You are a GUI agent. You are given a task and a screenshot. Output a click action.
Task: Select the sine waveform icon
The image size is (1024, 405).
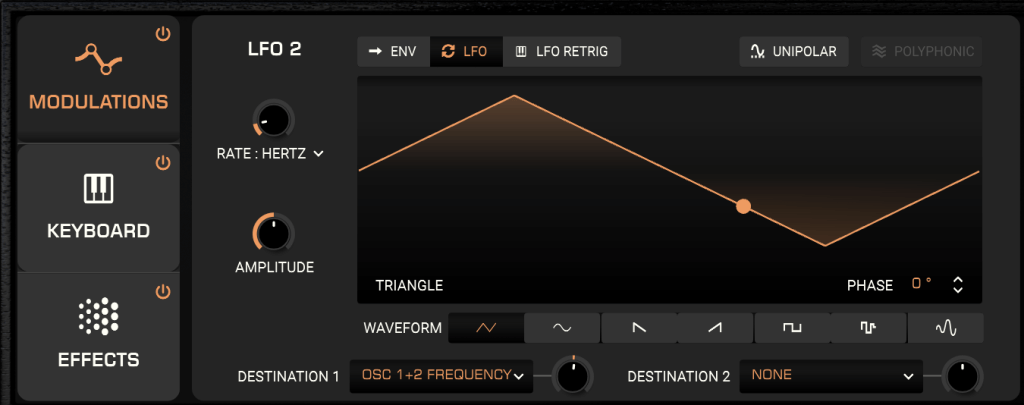pos(562,327)
